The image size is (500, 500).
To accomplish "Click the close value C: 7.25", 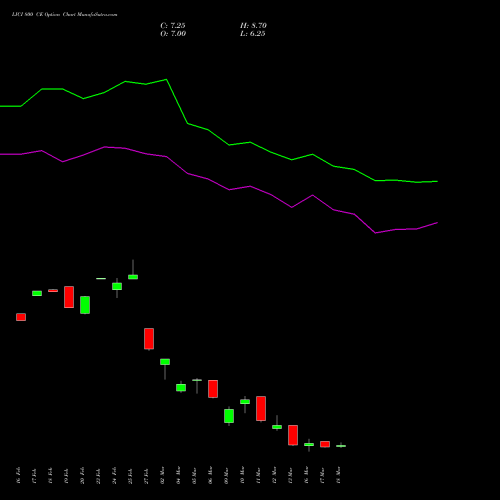I will coord(173,25).
